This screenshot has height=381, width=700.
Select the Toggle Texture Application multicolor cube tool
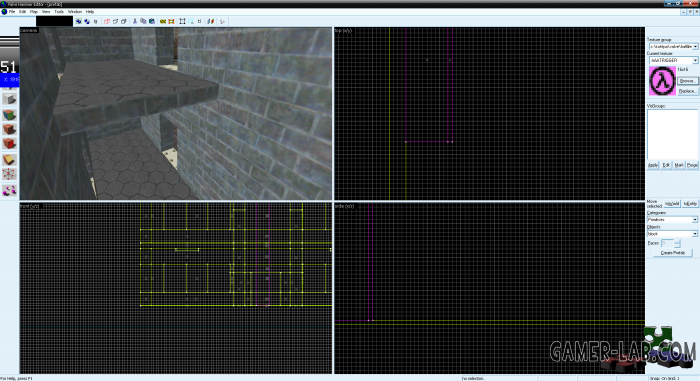pos(9,115)
